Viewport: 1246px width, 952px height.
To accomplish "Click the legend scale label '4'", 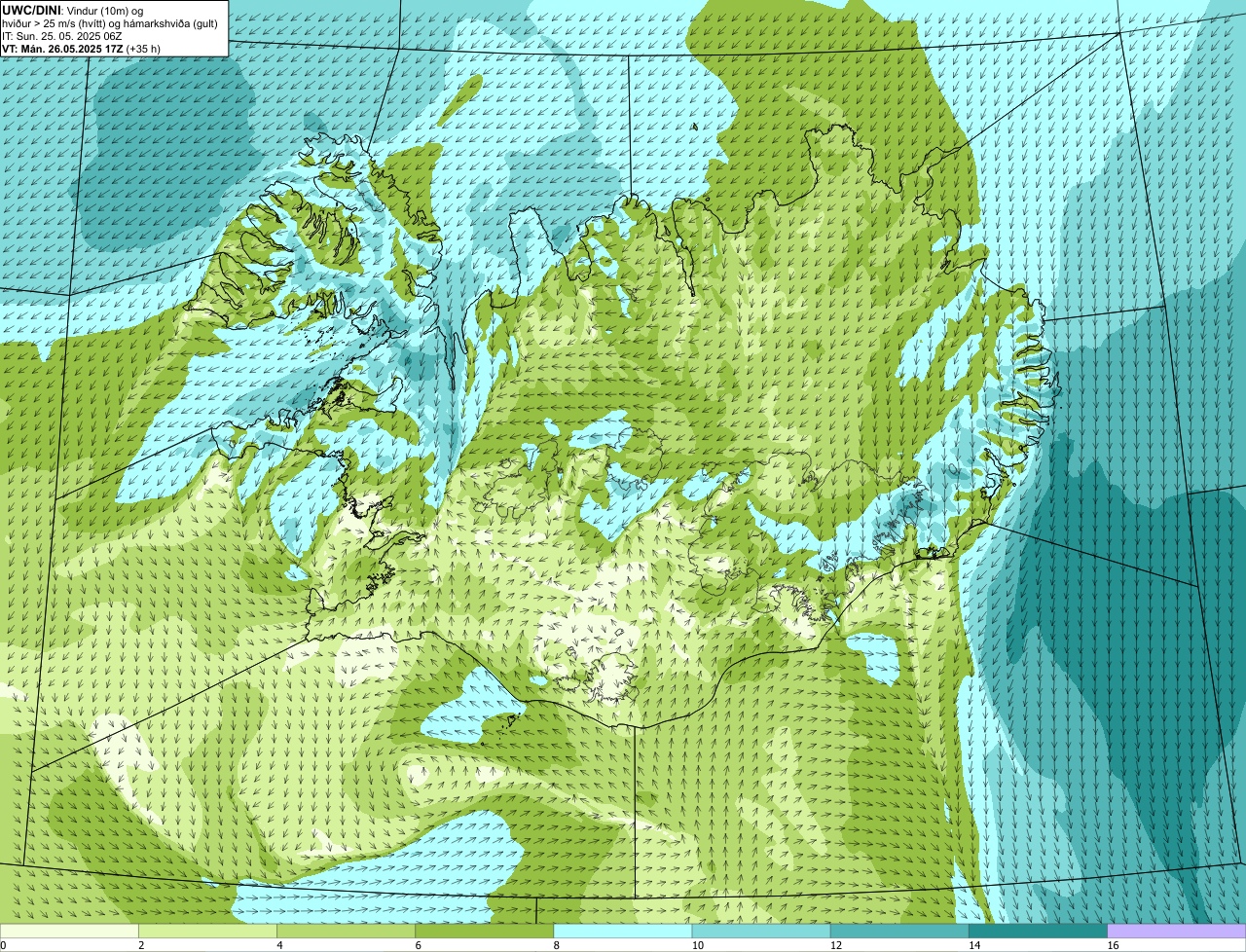I will click(x=279, y=945).
